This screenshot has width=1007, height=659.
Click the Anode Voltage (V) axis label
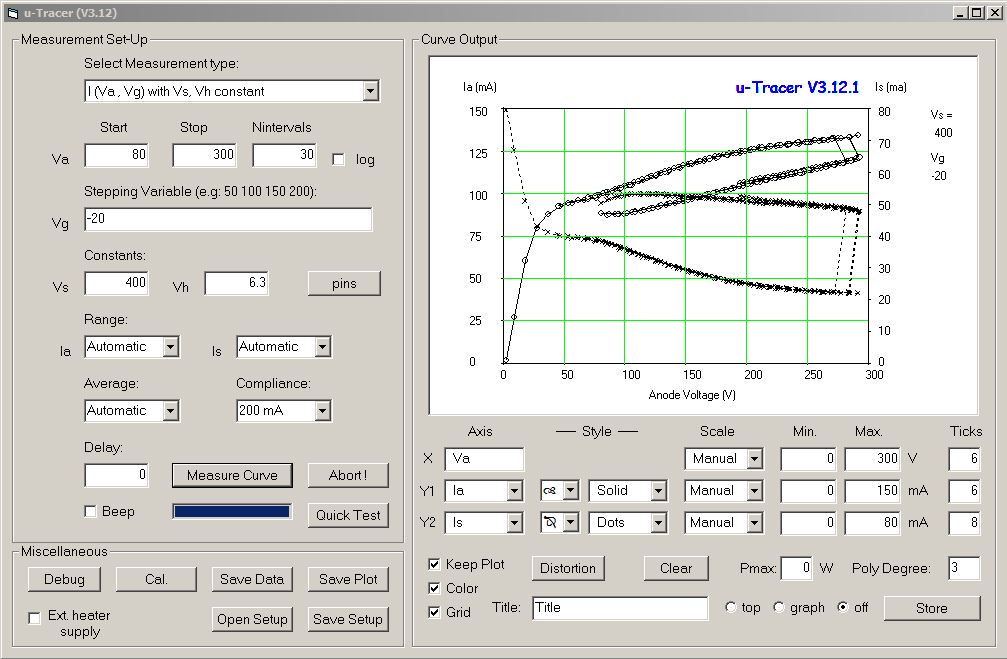692,394
